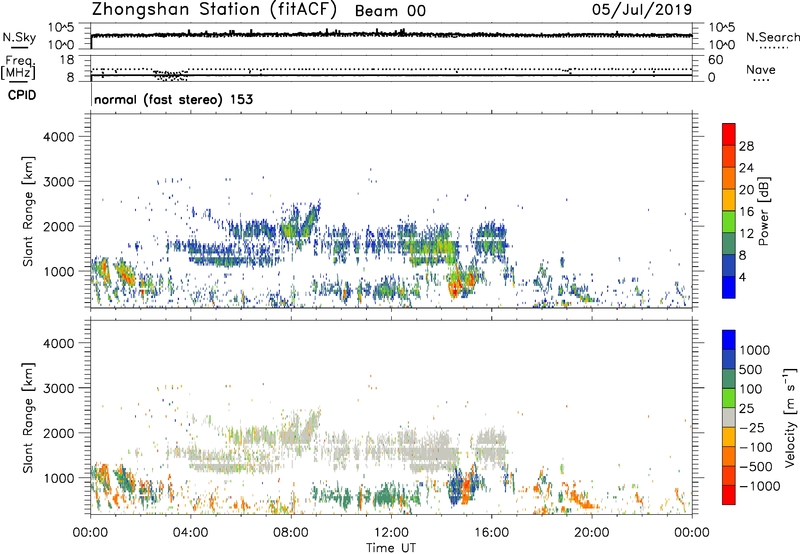Click the N.Sky legend label
The width and height of the screenshot is (800, 554).
coord(19,37)
